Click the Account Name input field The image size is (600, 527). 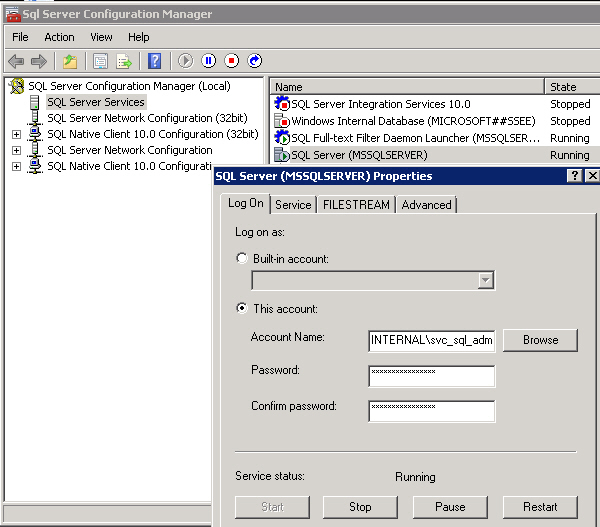[x=431, y=340]
